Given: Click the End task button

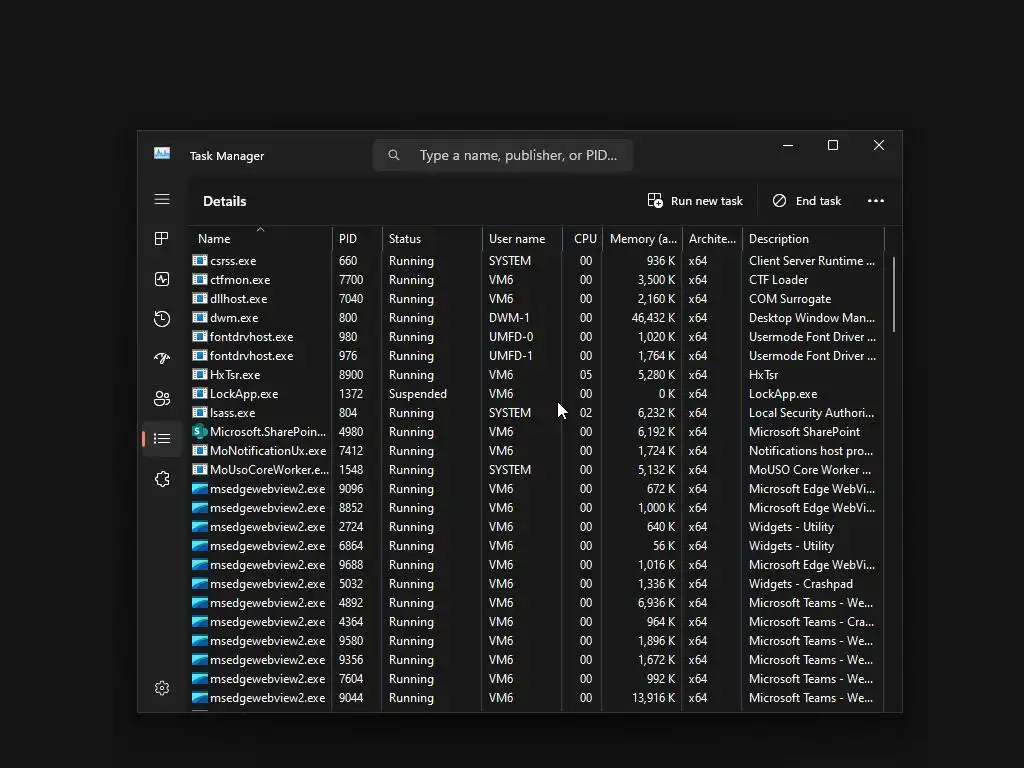Looking at the screenshot, I should pyautogui.click(x=807, y=200).
